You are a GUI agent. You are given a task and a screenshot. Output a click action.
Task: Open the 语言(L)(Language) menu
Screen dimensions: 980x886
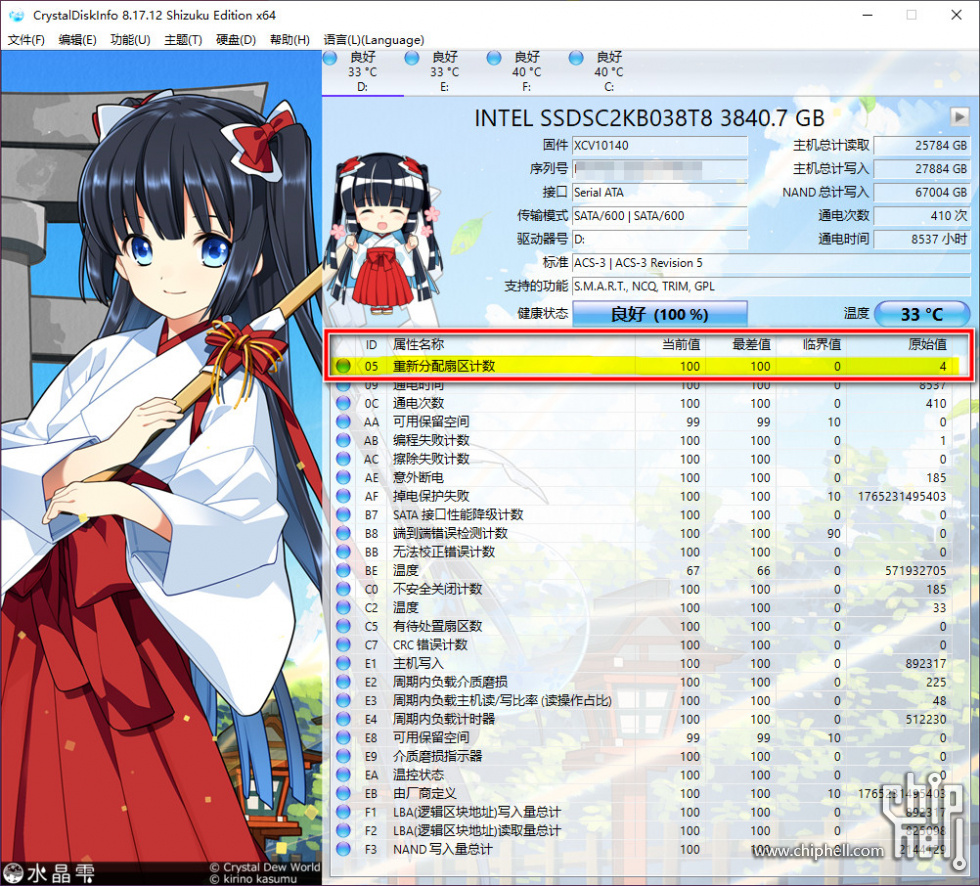point(374,40)
